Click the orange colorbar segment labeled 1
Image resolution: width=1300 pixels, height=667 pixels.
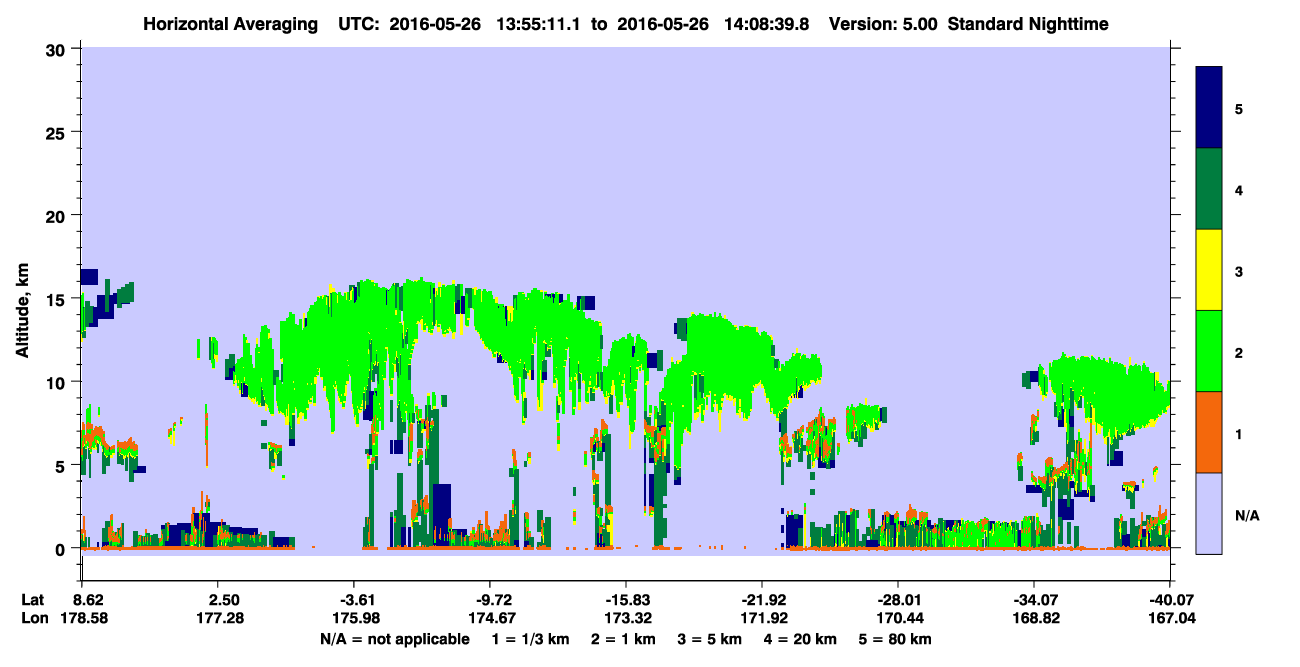click(x=1209, y=432)
